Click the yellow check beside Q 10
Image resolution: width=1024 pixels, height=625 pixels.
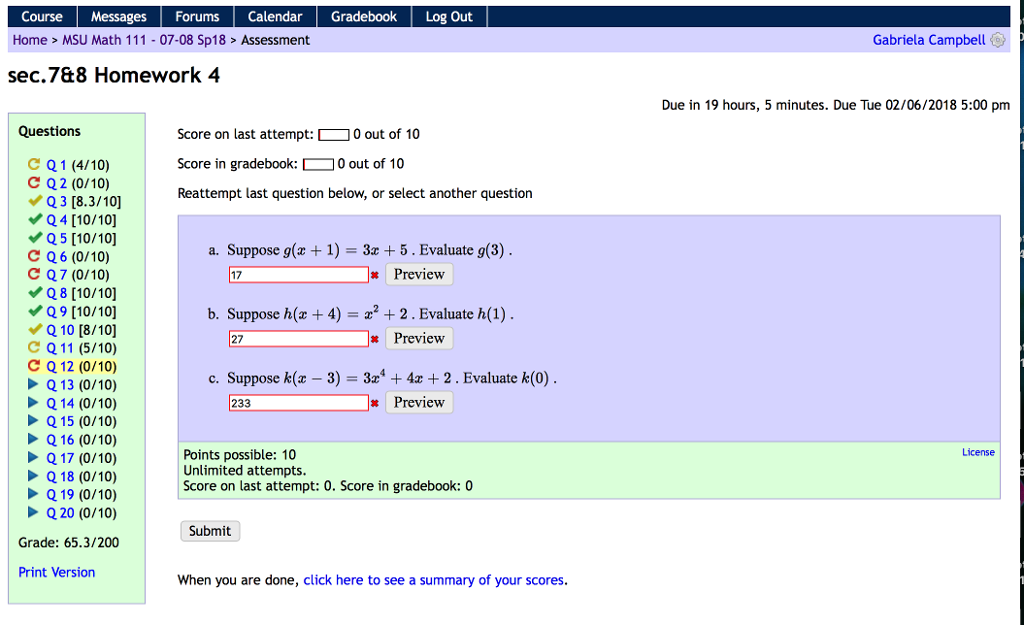tap(36, 329)
